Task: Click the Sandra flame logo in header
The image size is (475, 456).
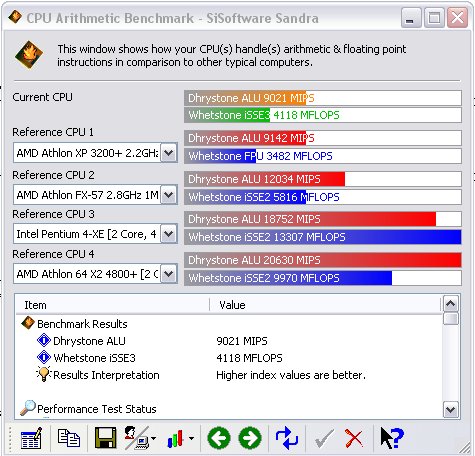Action: click(x=29, y=55)
